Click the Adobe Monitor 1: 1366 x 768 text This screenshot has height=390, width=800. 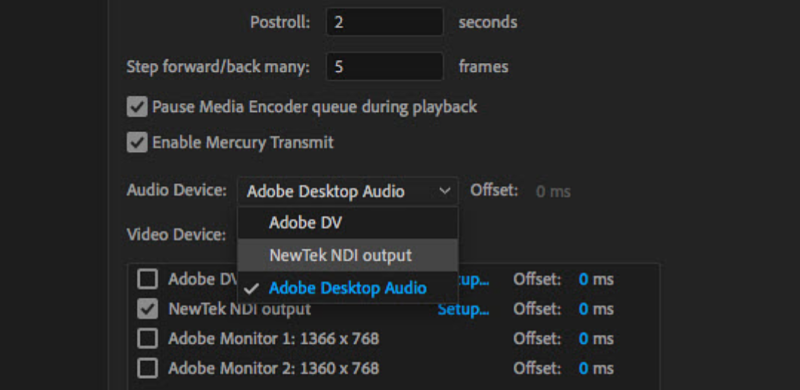coord(273,338)
